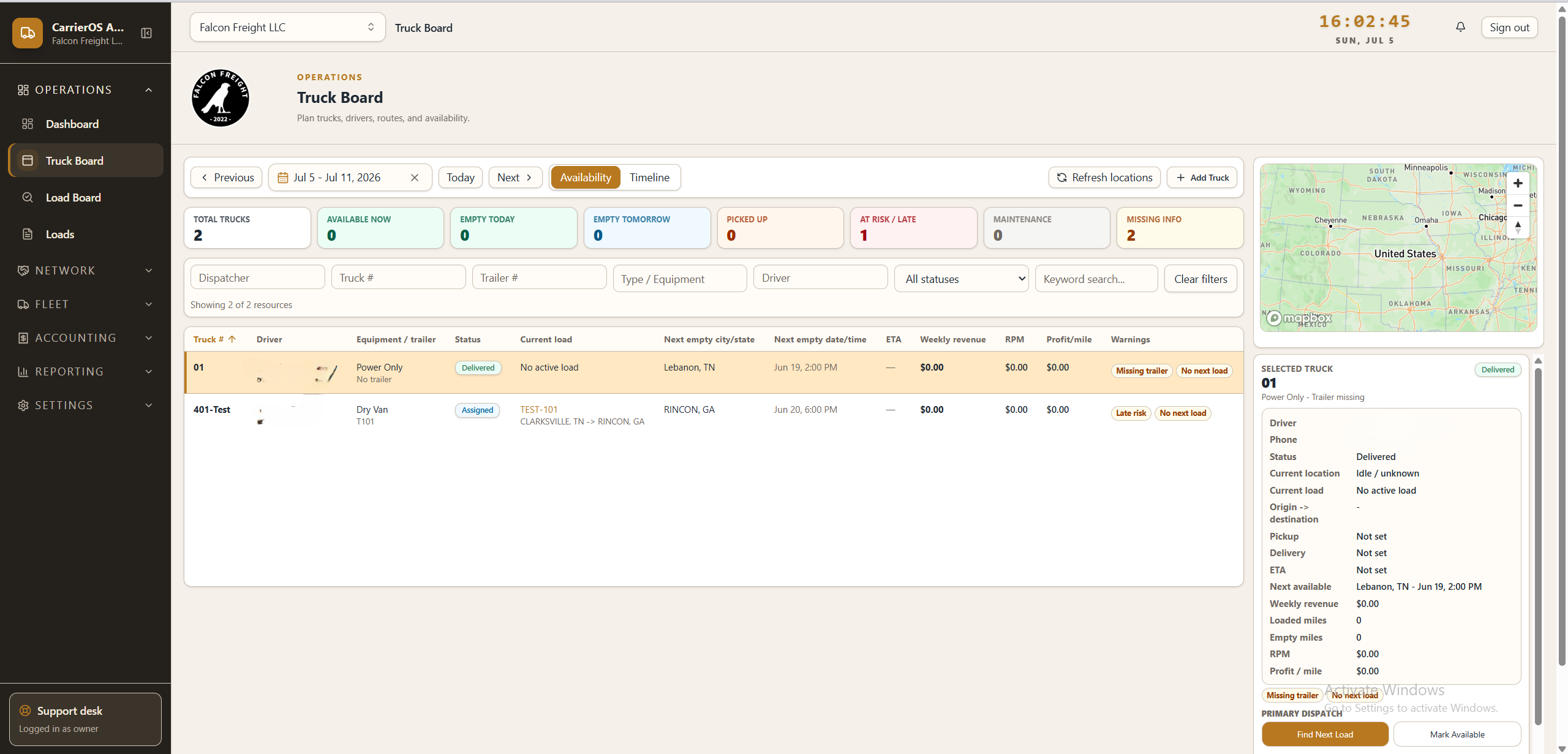Select Truck Board sidebar item
The height and width of the screenshot is (754, 1568).
[86, 160]
